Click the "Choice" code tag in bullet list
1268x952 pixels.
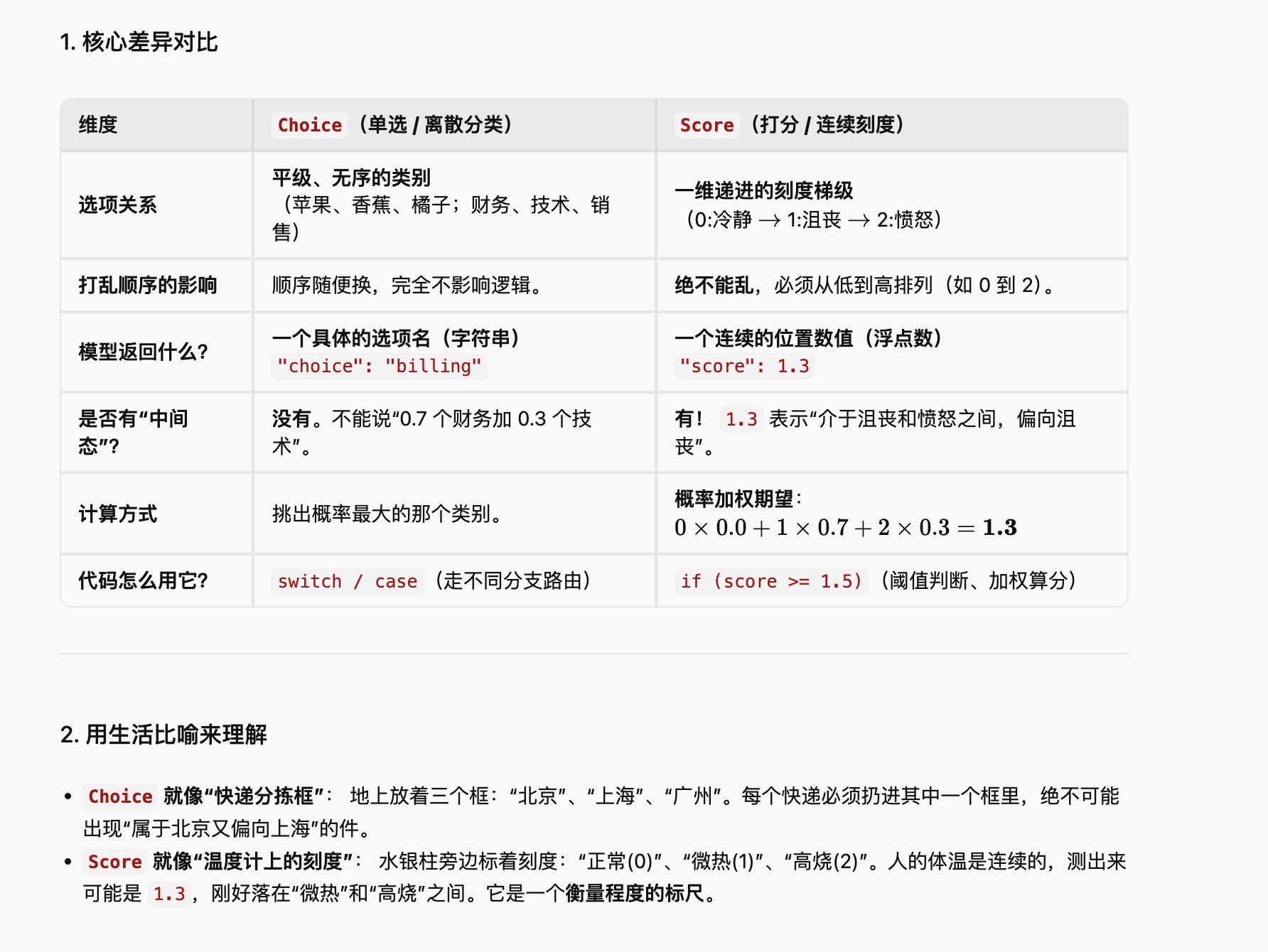pyautogui.click(x=120, y=796)
